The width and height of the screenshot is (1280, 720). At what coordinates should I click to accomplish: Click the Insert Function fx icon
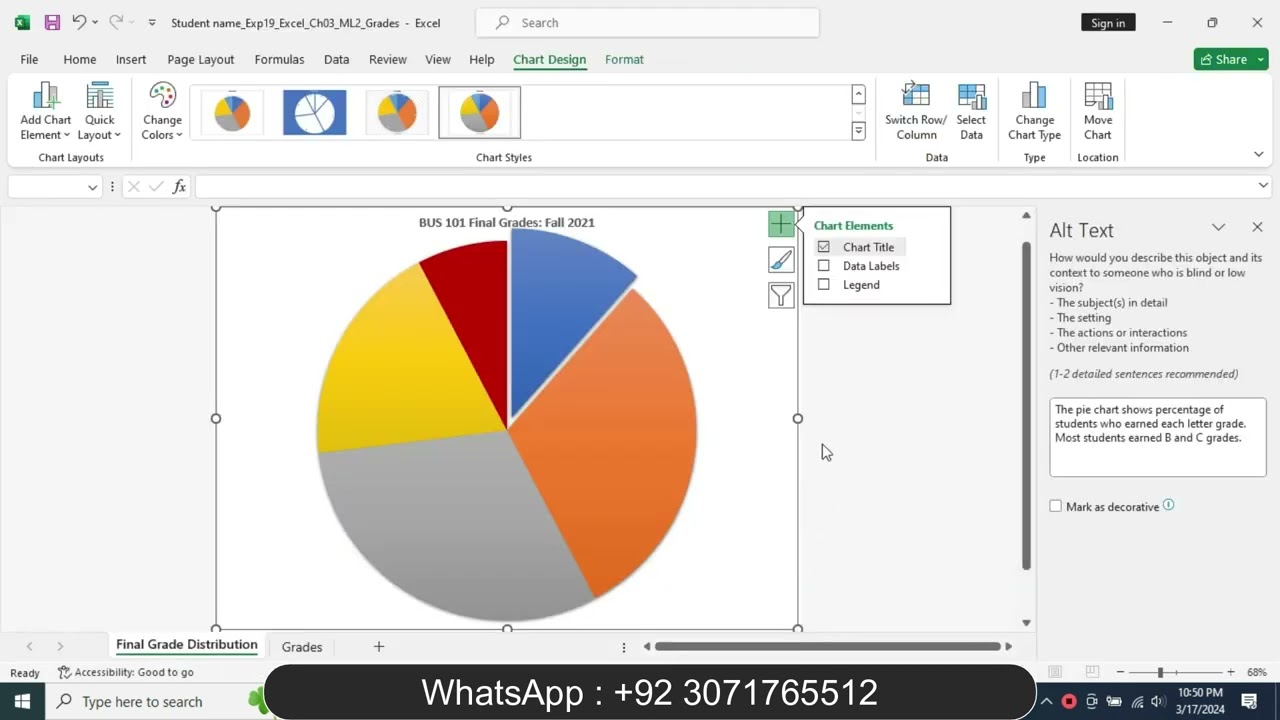coord(179,186)
